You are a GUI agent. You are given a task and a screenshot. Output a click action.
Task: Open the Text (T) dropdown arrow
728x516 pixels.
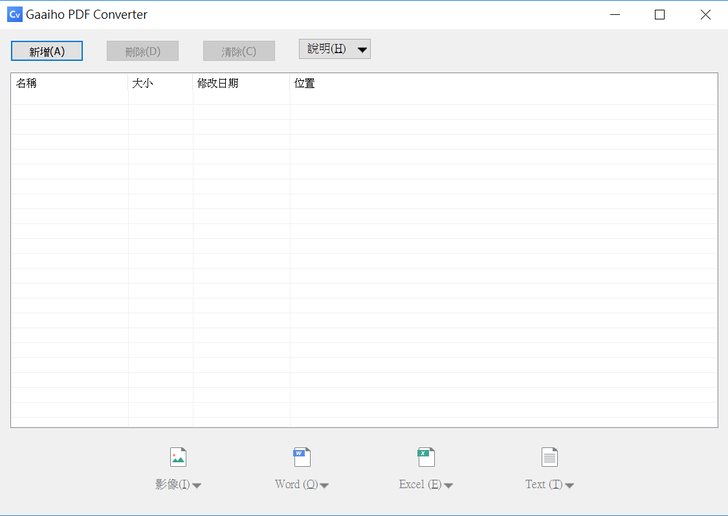[569, 486]
